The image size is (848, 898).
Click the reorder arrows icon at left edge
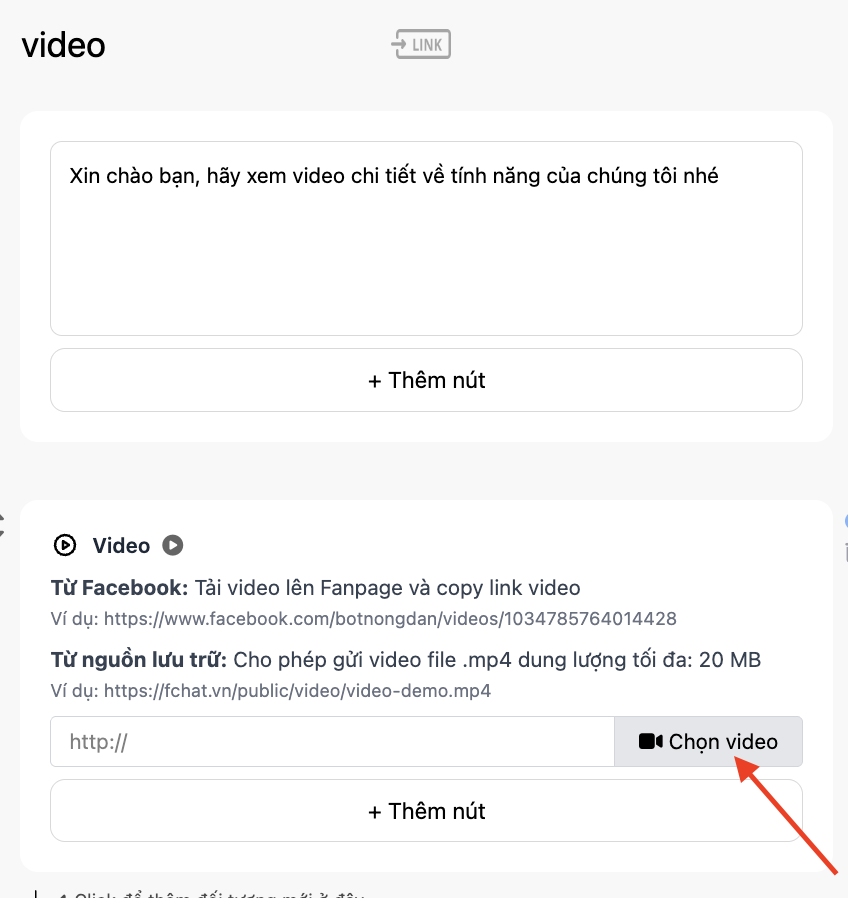[x=2, y=525]
